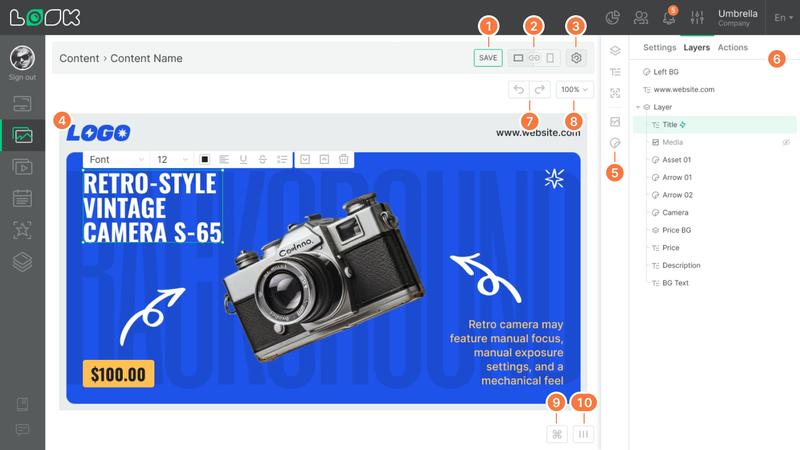The width and height of the screenshot is (800, 450).
Task: Select the text tool in side strip
Action: pyautogui.click(x=615, y=72)
